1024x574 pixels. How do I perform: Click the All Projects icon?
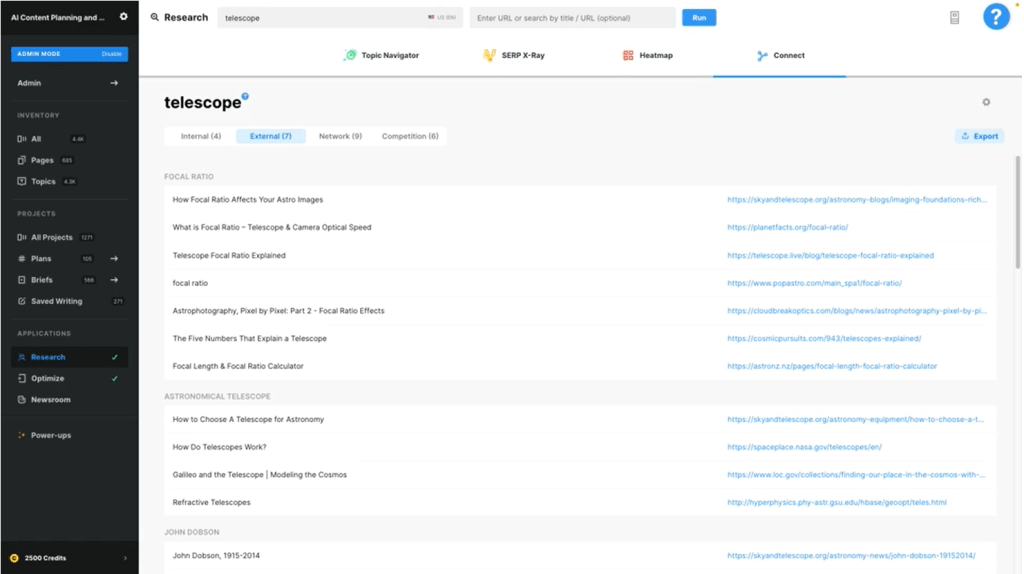22,238
